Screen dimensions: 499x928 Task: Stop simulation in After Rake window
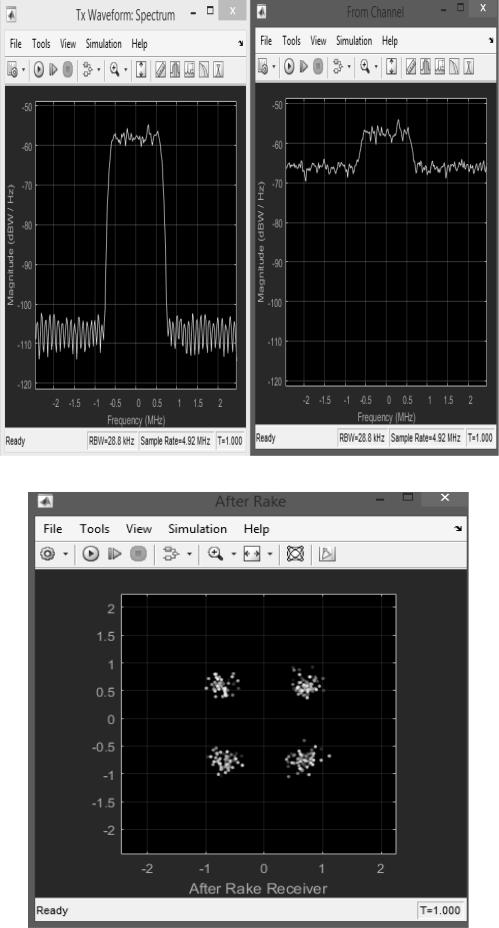coord(138,554)
